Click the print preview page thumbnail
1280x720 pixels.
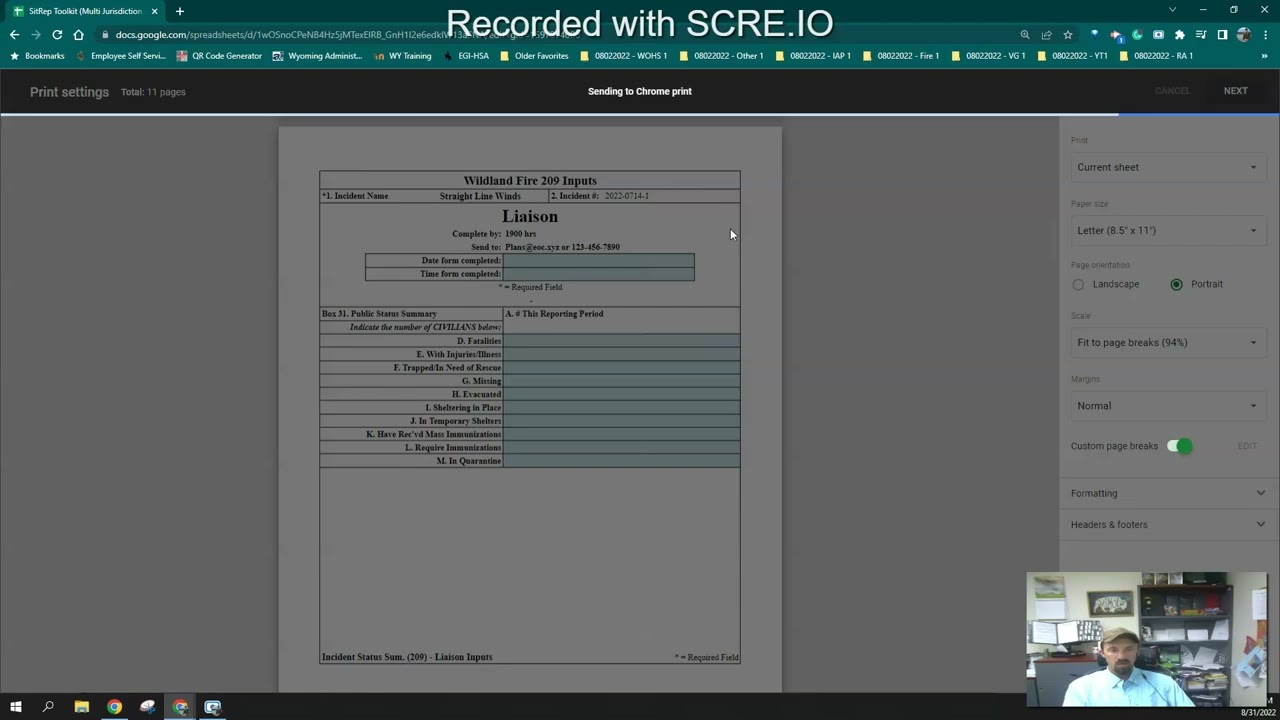pos(530,409)
